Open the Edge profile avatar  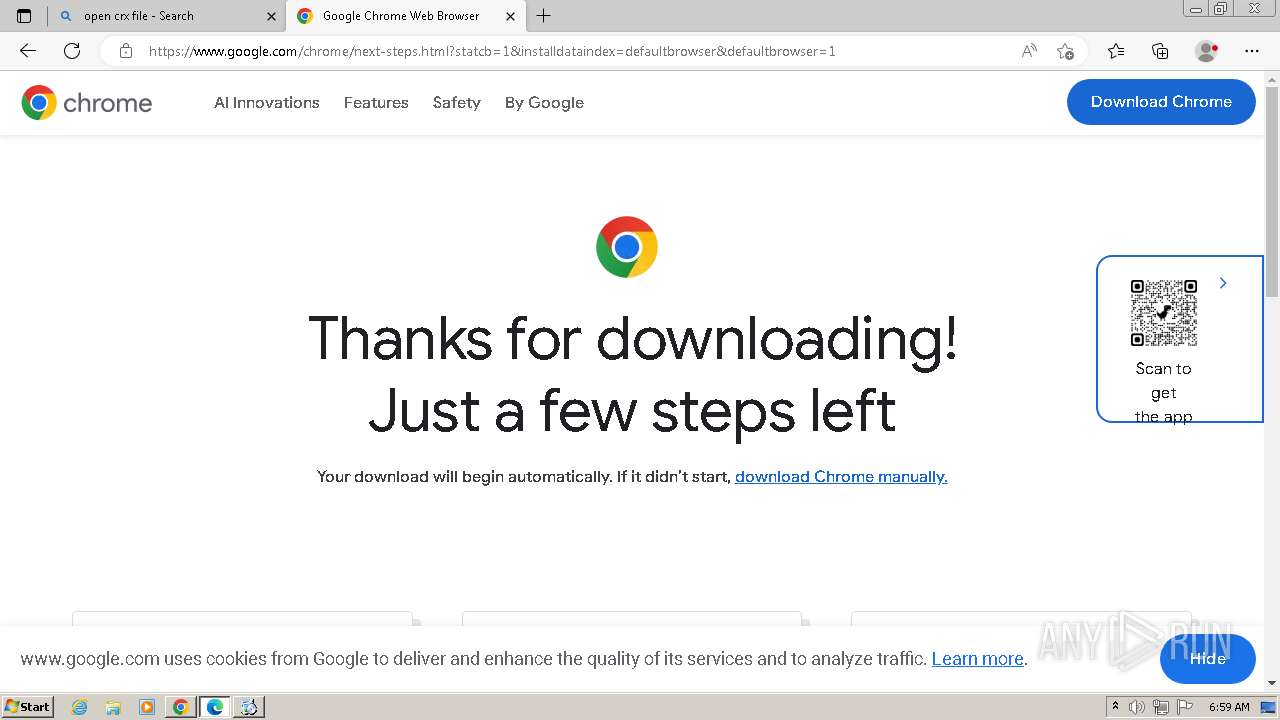click(1207, 51)
